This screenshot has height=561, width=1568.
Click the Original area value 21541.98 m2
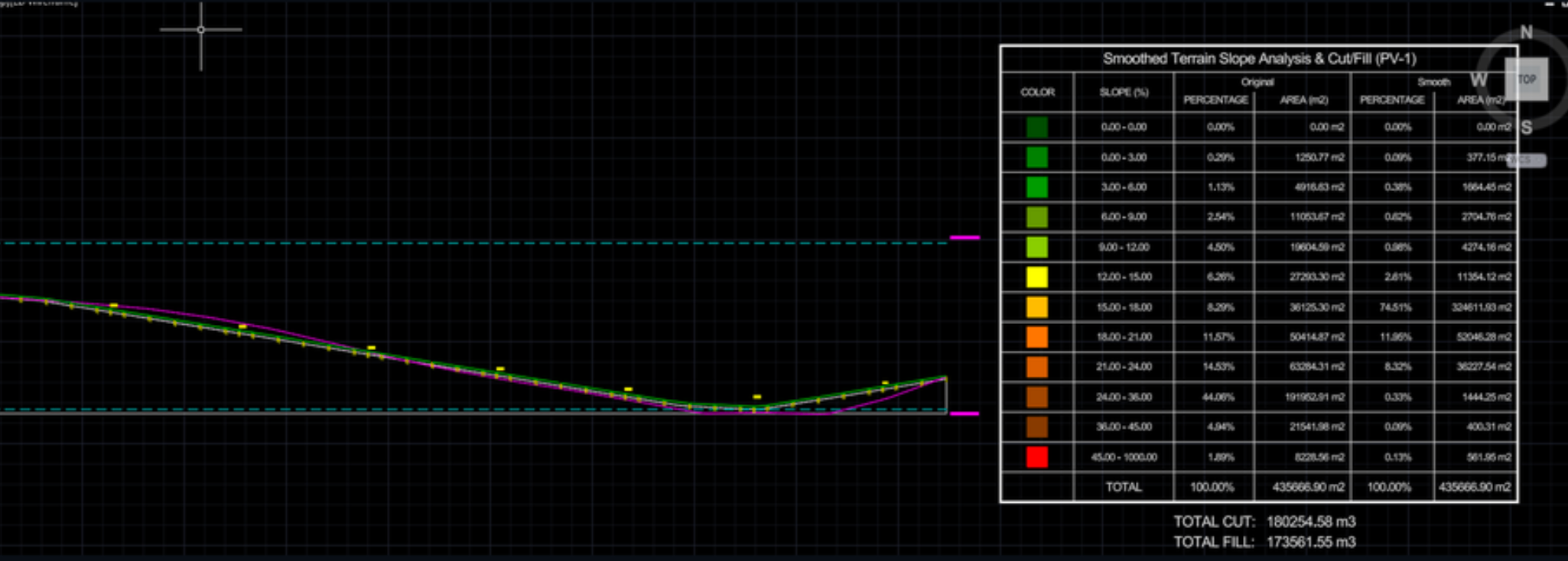point(1317,427)
